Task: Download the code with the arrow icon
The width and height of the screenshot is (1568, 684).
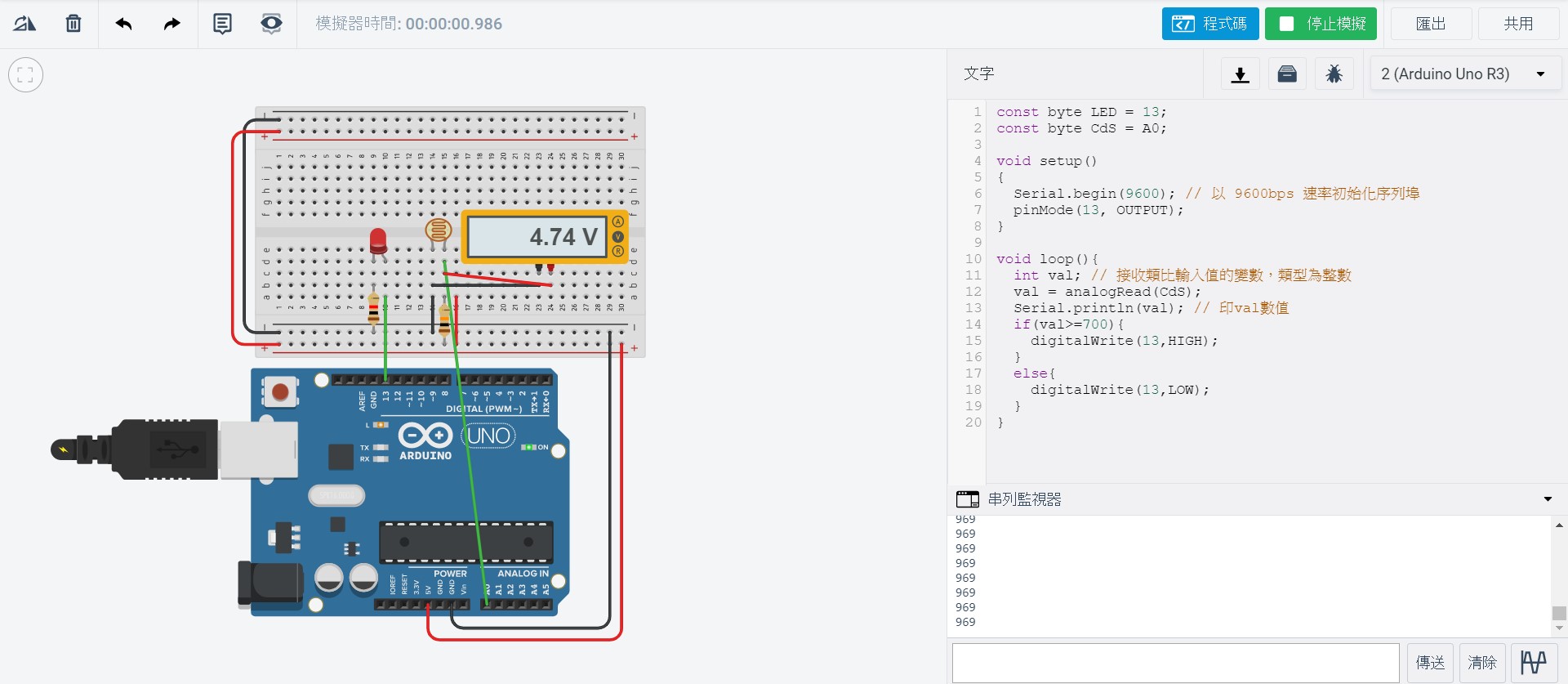Action: pos(1240,74)
